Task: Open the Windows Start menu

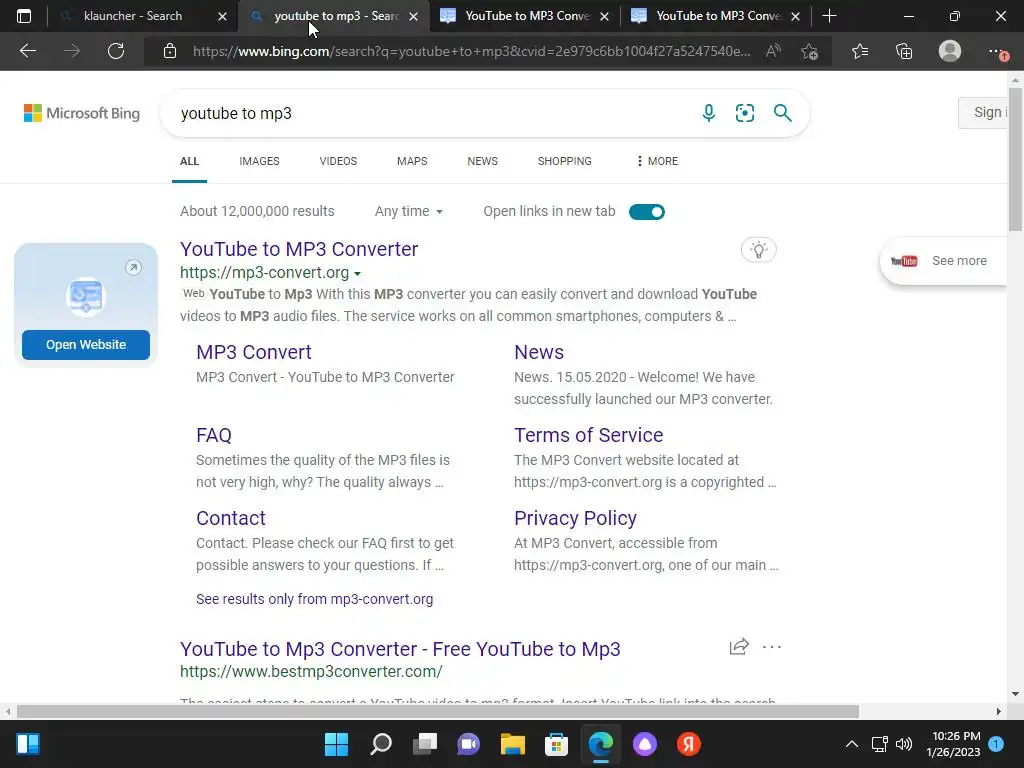Action: tap(336, 744)
